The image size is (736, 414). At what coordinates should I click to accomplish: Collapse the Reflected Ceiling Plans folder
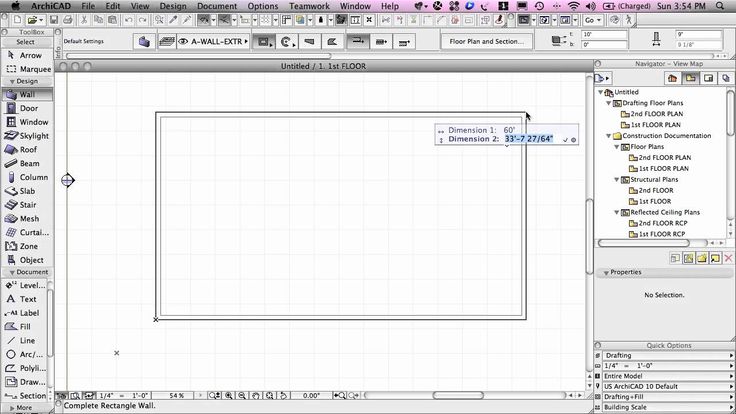tap(617, 213)
